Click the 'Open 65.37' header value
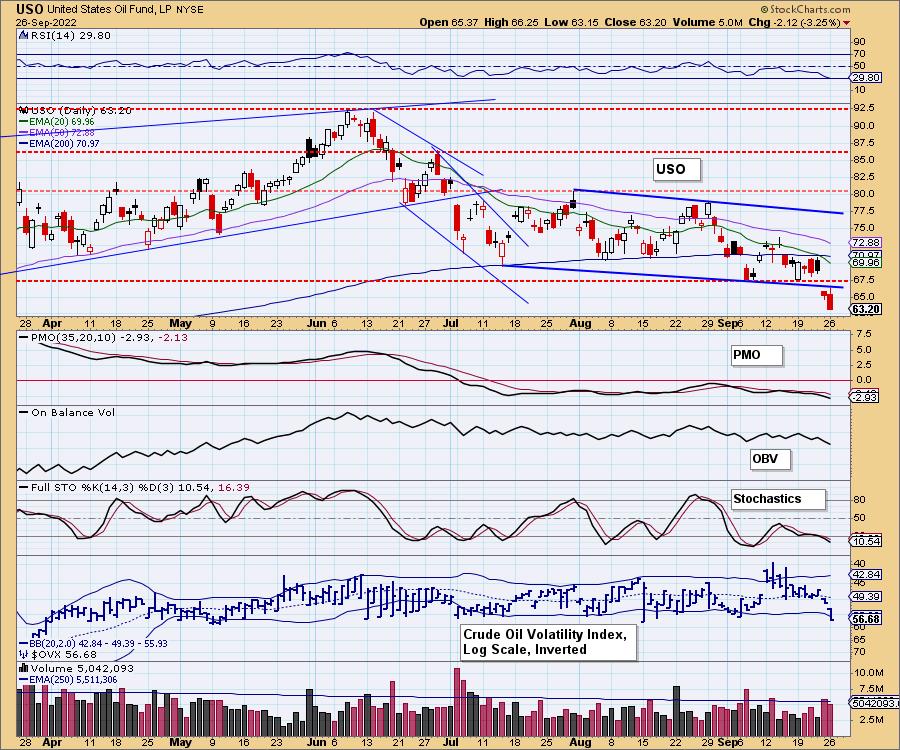This screenshot has height=750, width=900. tap(447, 22)
